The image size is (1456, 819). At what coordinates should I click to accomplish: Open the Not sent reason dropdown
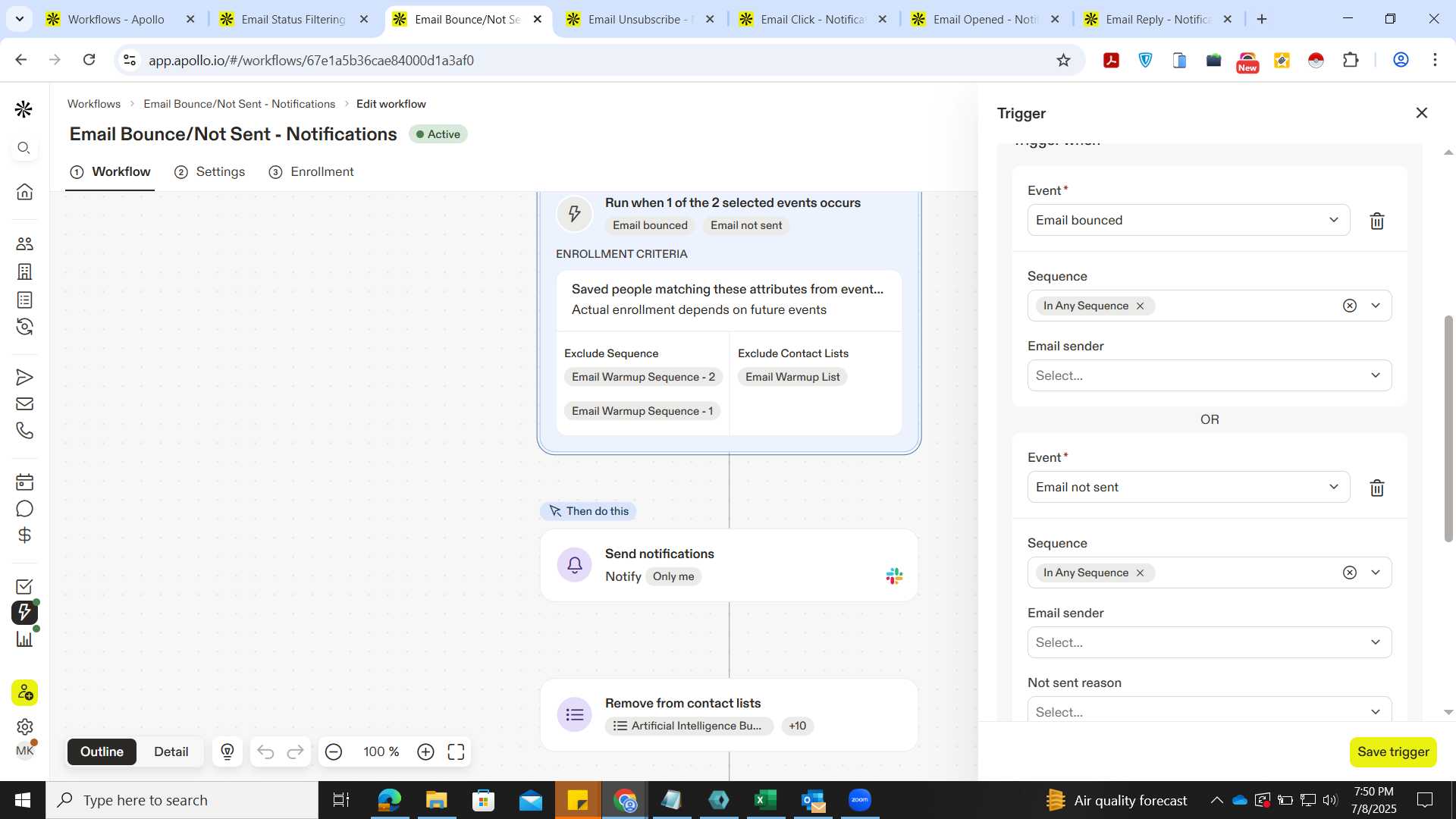click(1210, 710)
